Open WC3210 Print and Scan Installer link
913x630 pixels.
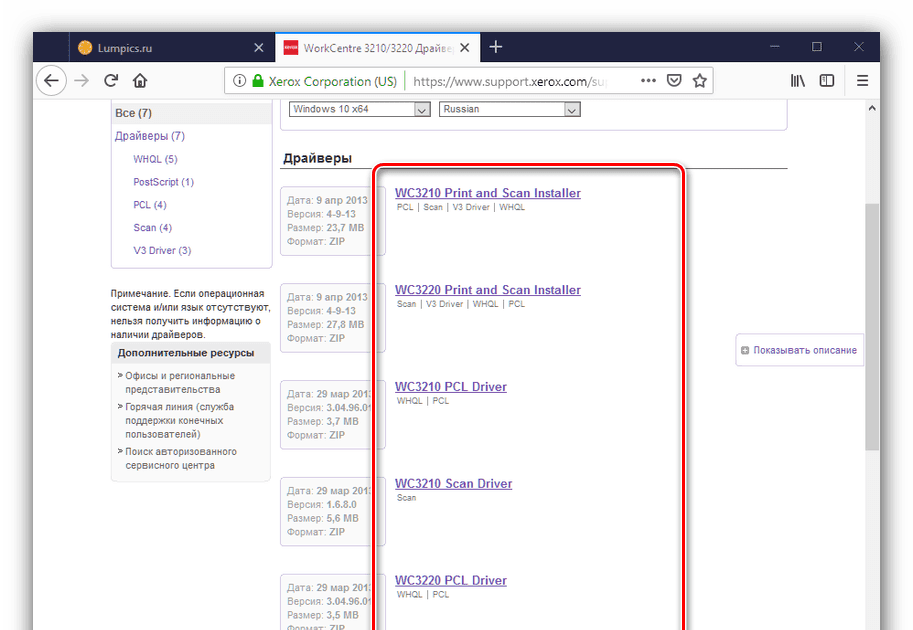[488, 193]
